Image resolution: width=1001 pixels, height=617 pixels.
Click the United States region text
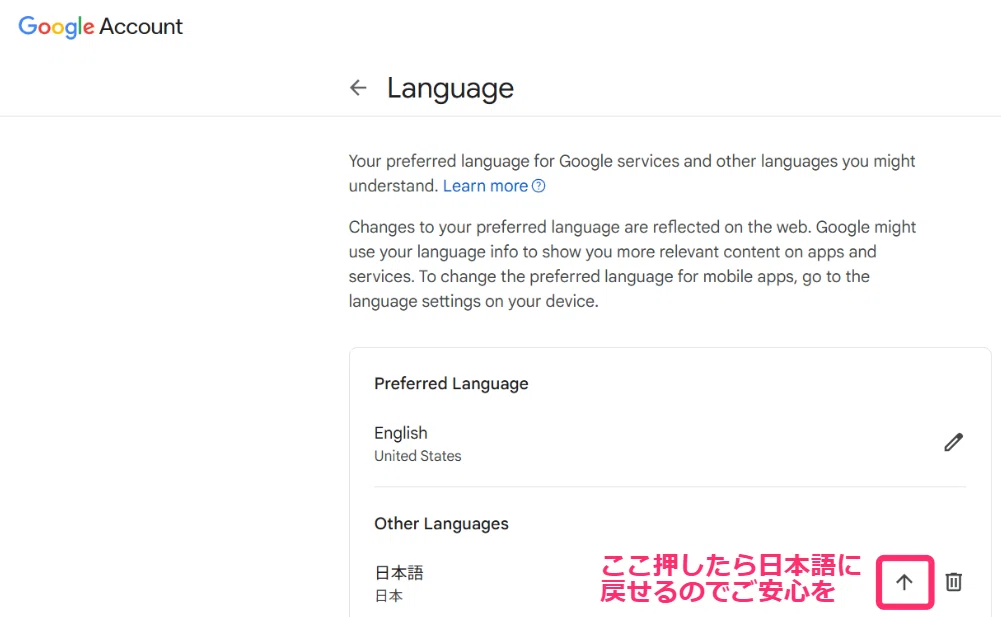point(418,456)
